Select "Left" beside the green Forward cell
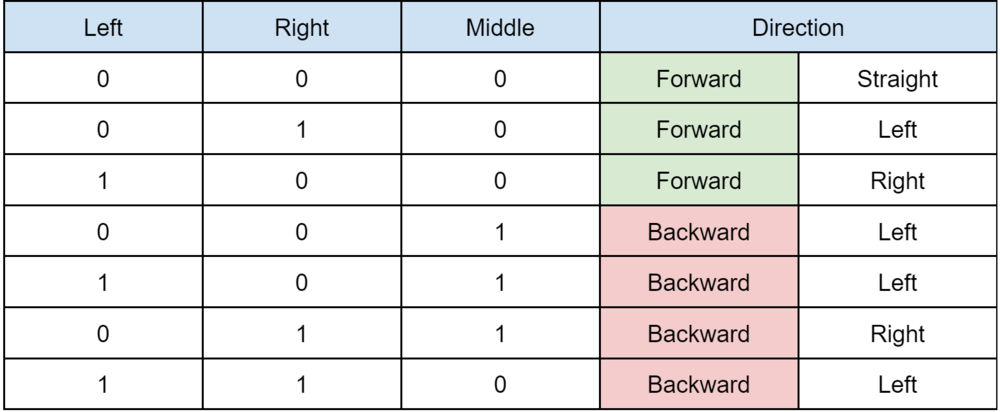1000x412 pixels. coord(897,129)
